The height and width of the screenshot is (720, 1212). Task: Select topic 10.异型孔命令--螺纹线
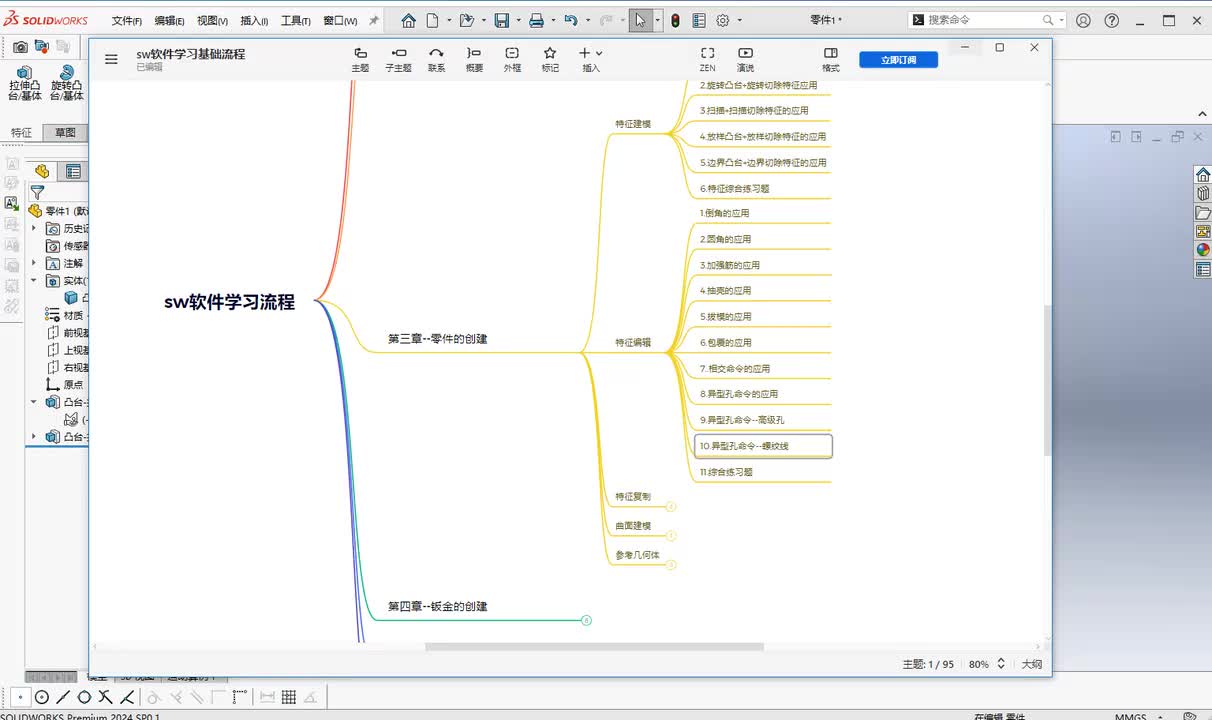(763, 446)
